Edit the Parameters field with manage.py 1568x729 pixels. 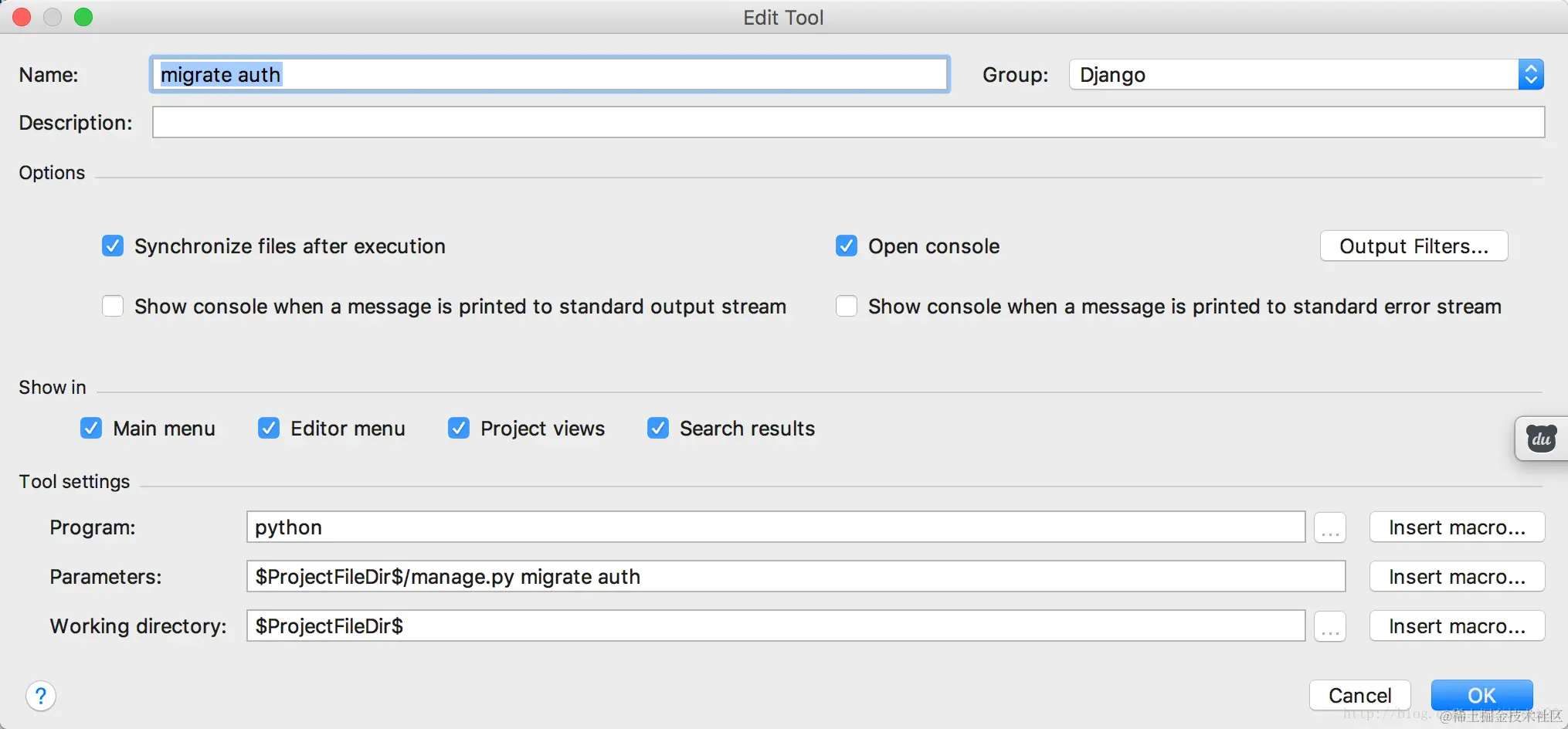[796, 577]
